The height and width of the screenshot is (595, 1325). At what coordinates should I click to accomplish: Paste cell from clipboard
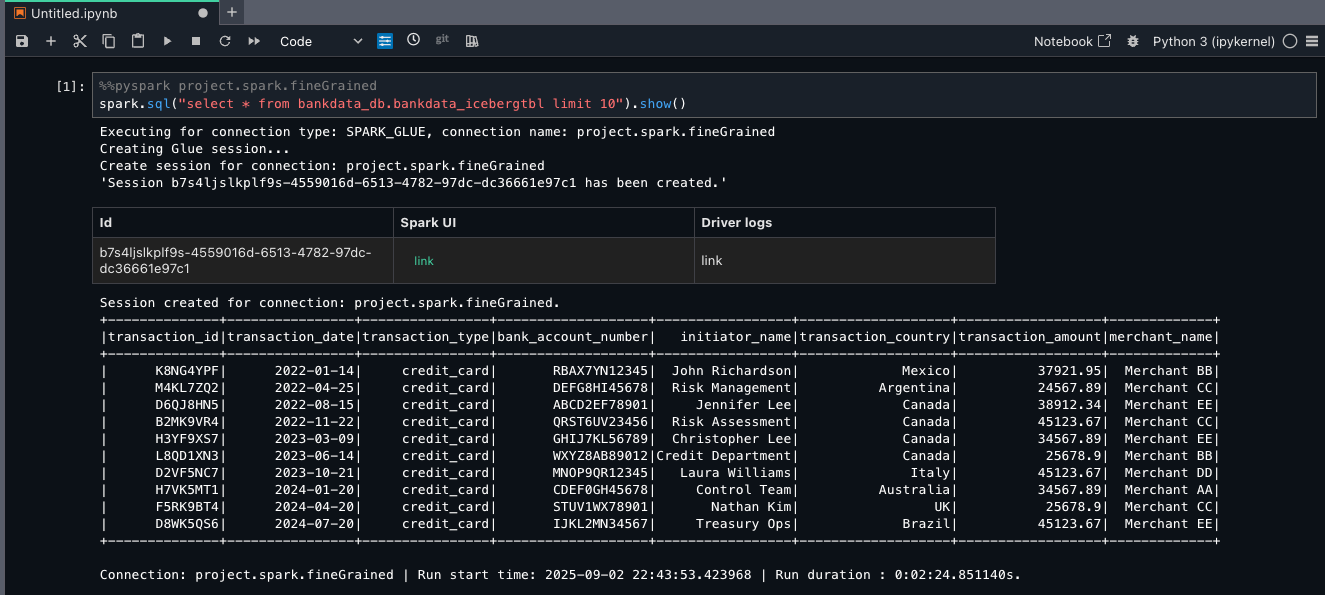click(x=138, y=41)
